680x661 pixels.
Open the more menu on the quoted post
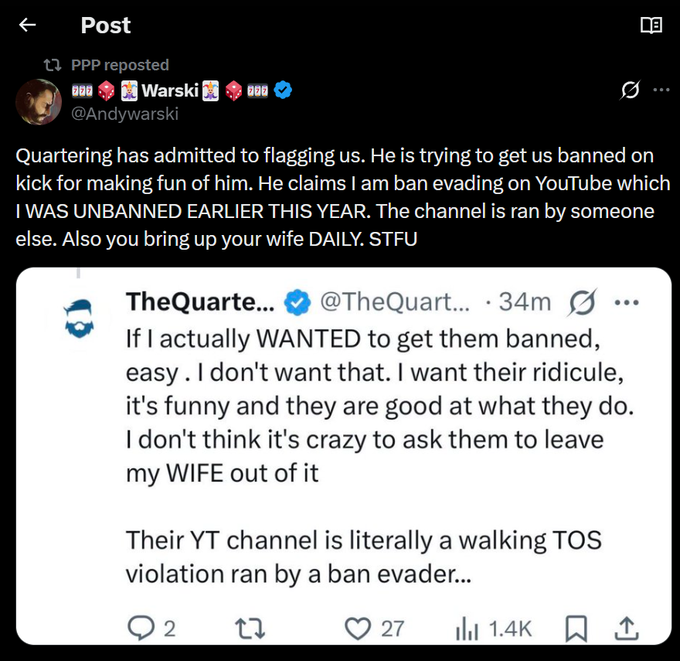(626, 300)
